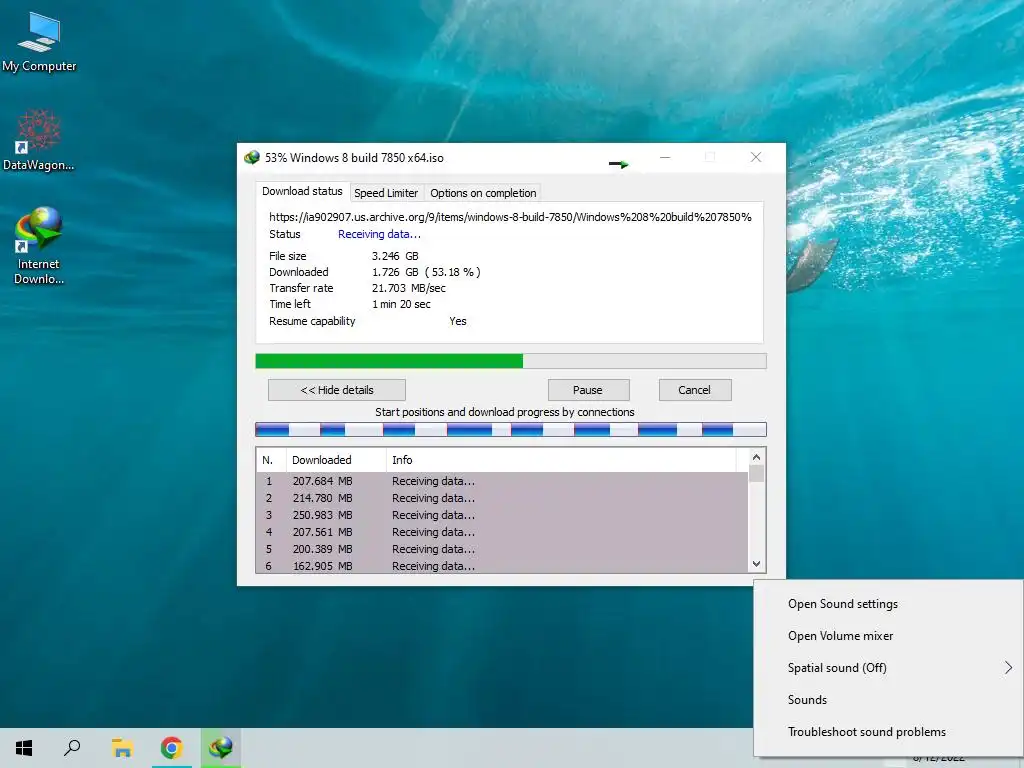Select connection row 2 with 214.780 MB
The image size is (1024, 768).
point(502,498)
